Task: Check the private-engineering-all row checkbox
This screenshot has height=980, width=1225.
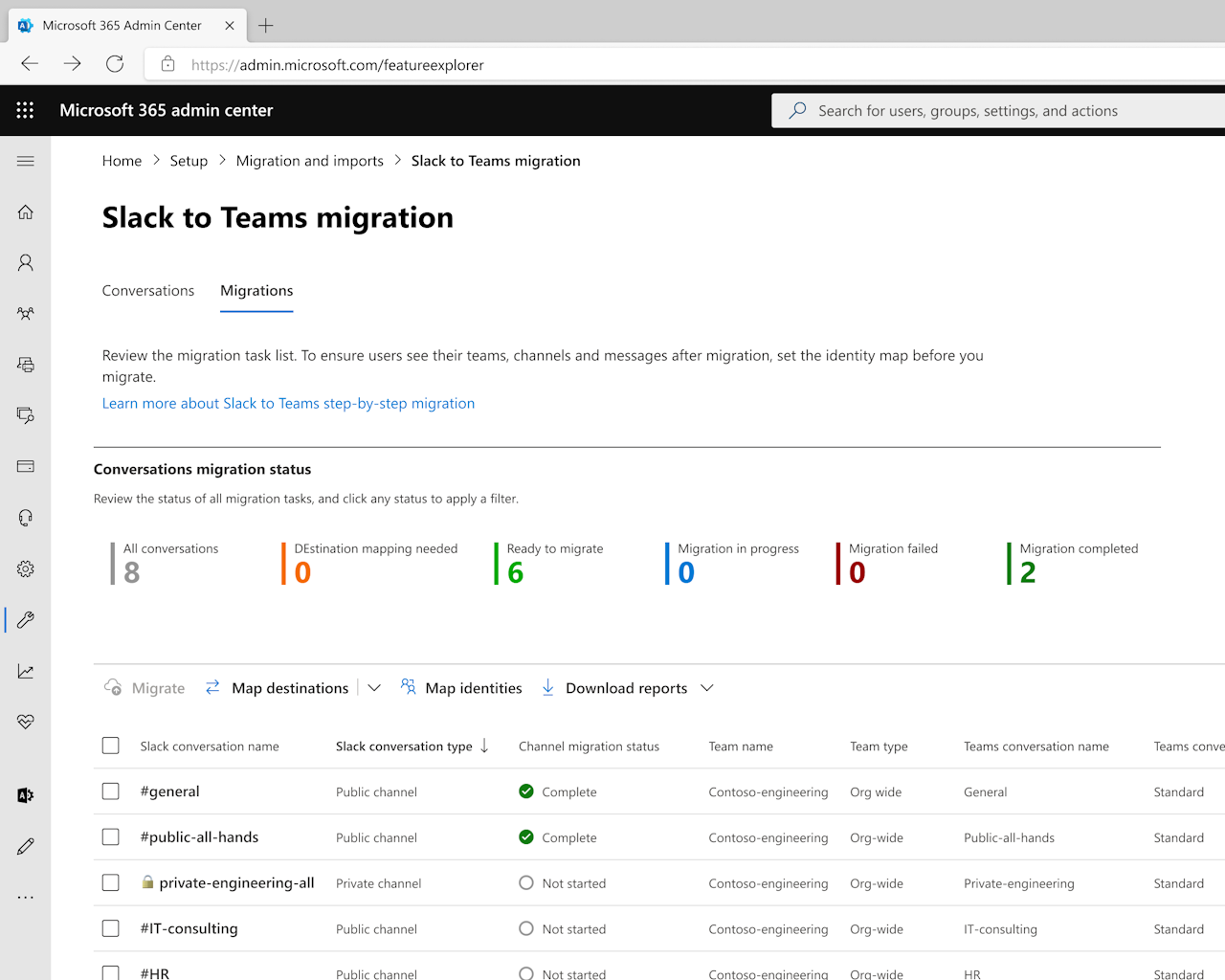Action: tap(110, 882)
